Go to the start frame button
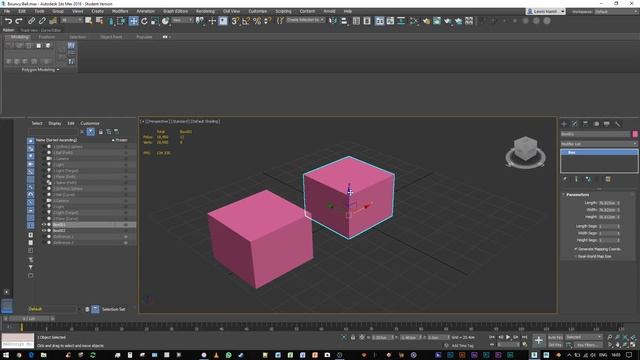 pos(492,337)
